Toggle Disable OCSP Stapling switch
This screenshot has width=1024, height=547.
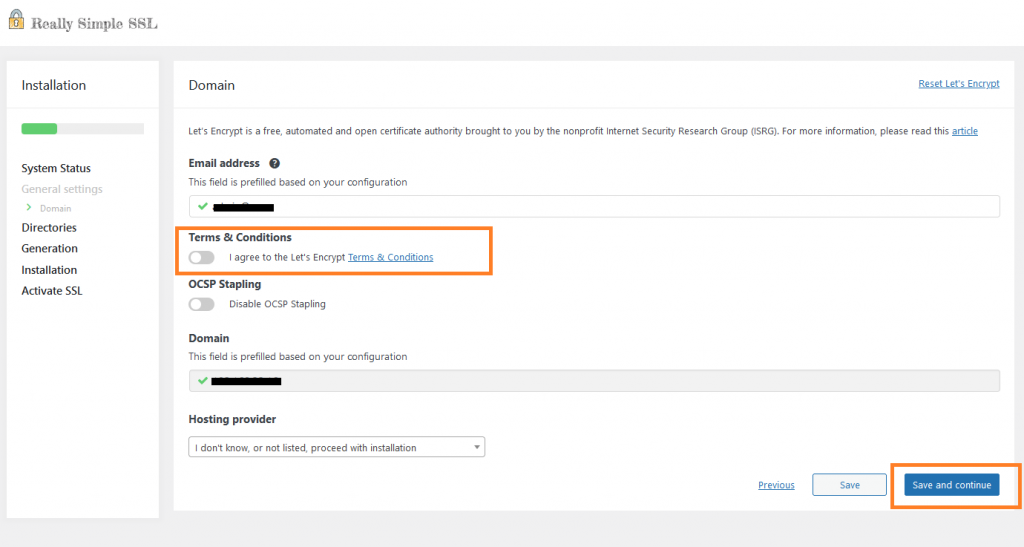(202, 304)
